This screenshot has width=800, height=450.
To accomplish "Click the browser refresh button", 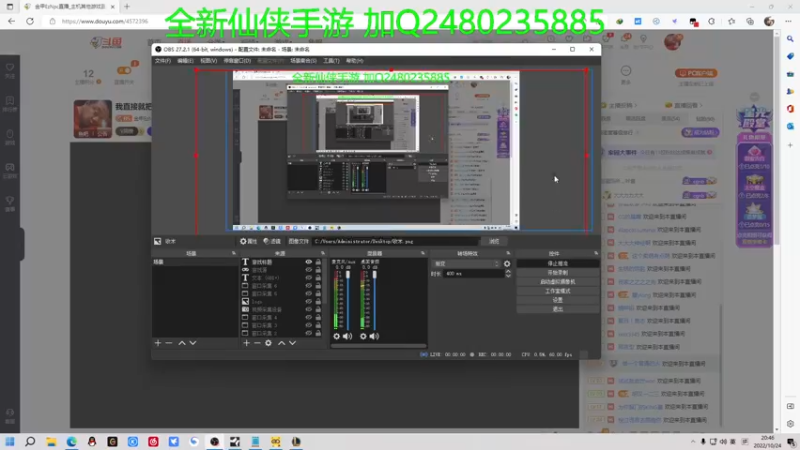I will click(30, 21).
